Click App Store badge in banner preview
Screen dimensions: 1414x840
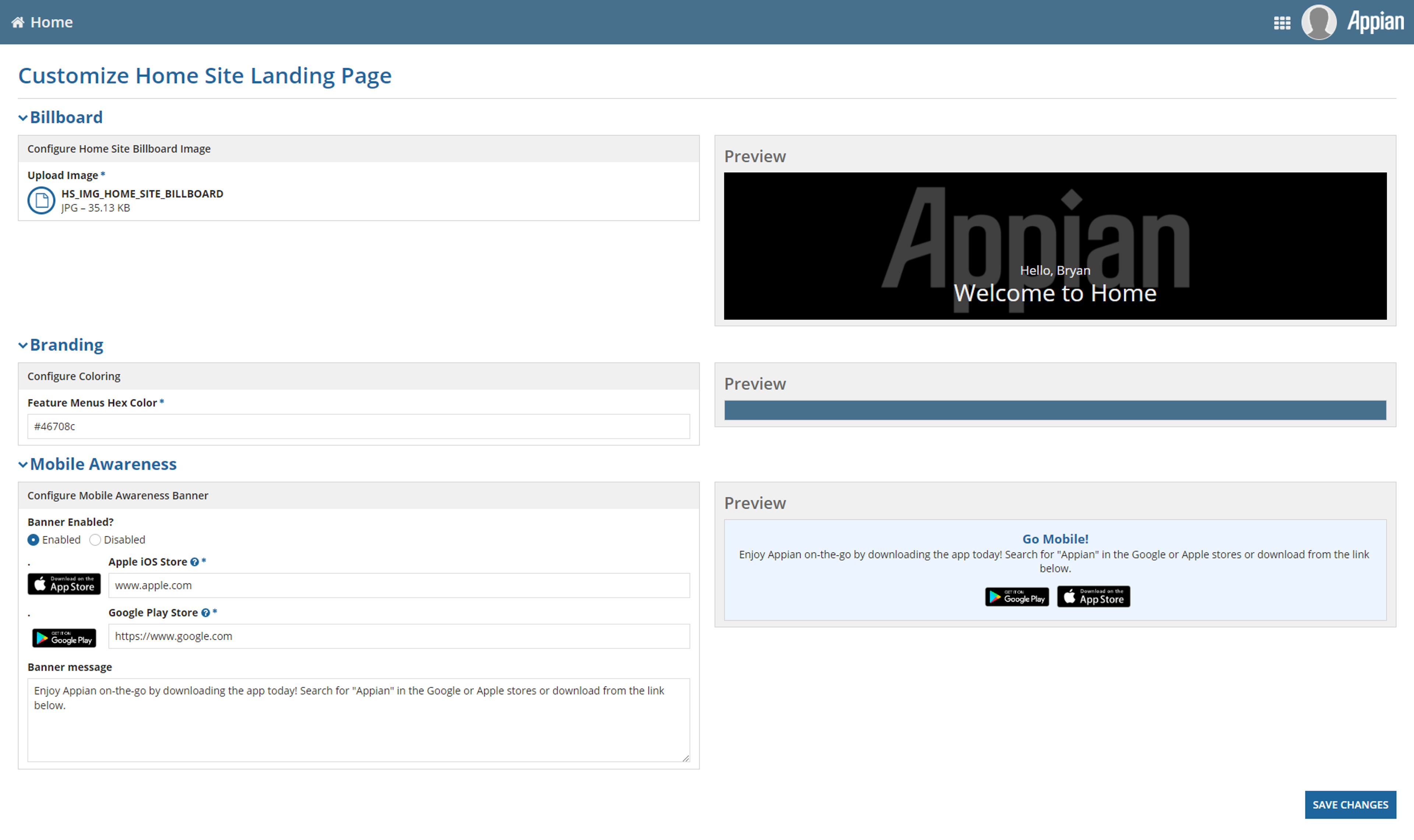tap(1094, 597)
